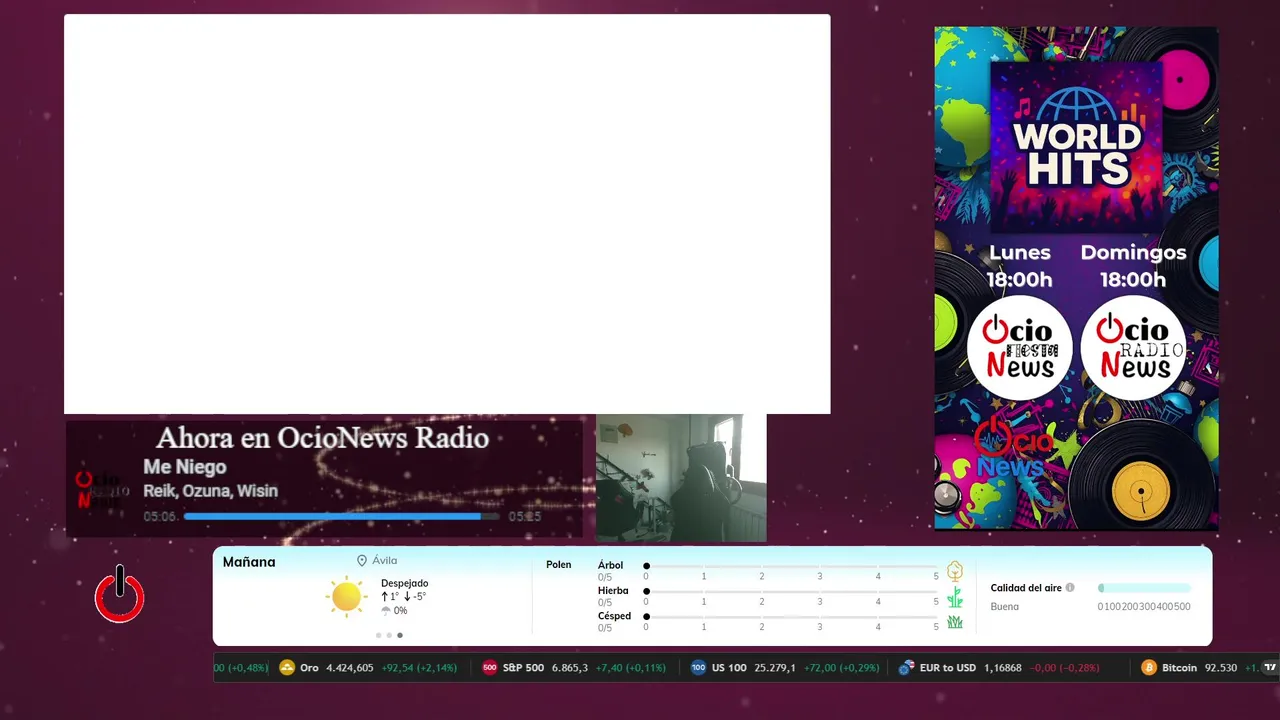Select the second weather carousel dot
This screenshot has height=720, width=1280.
click(x=389, y=635)
